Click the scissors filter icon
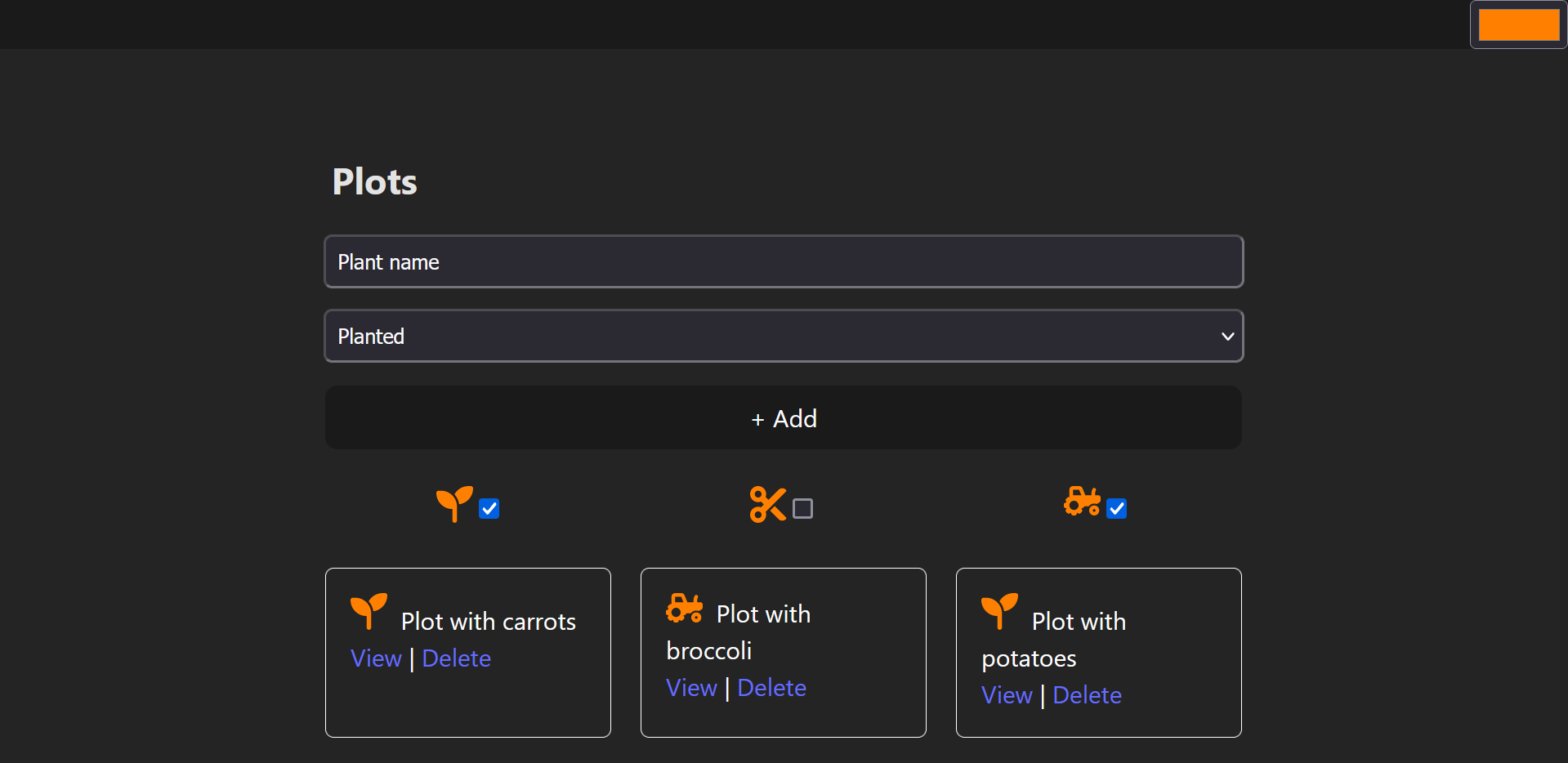1568x763 pixels. pos(767,504)
